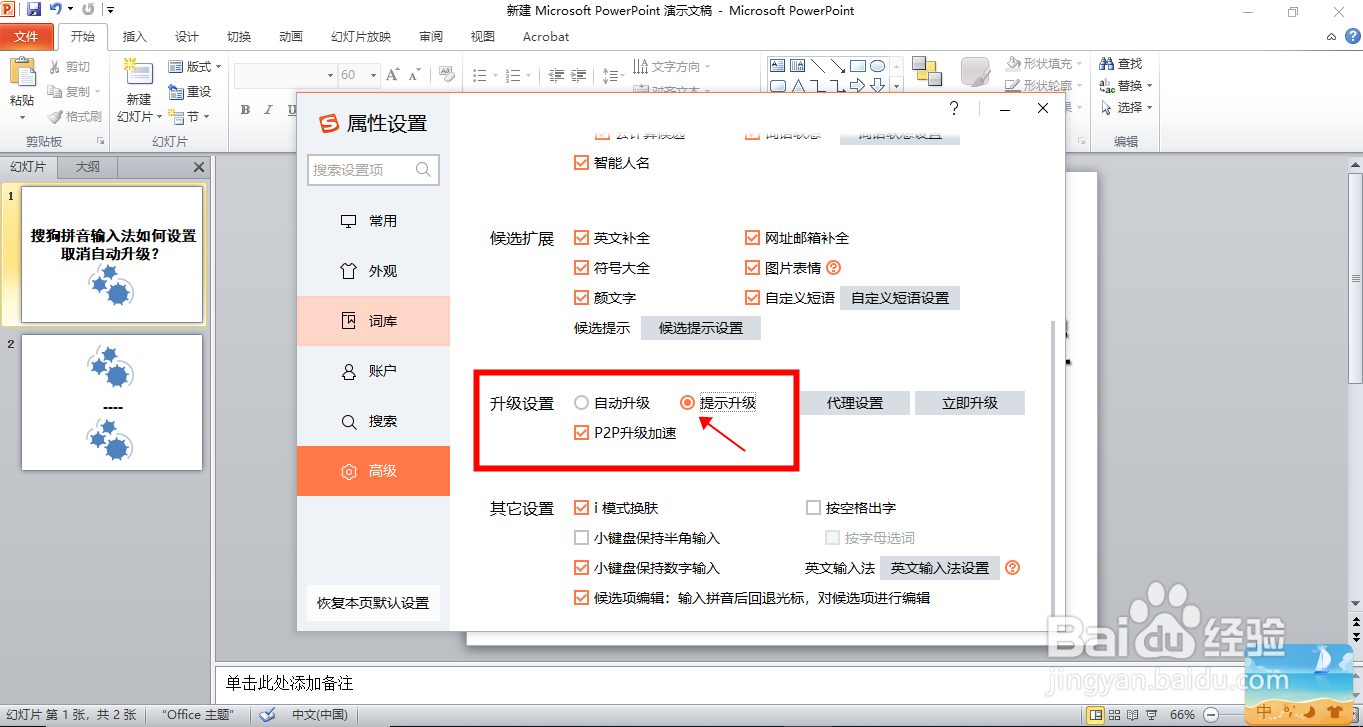Click the 立即升级 button
Screen dimensions: 1363x727
coord(970,403)
